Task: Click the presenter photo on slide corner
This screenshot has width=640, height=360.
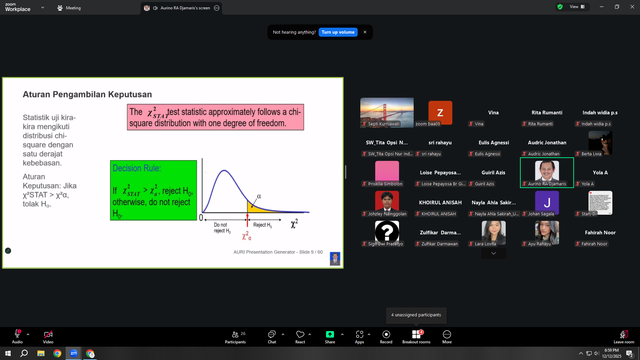Action: click(x=335, y=259)
